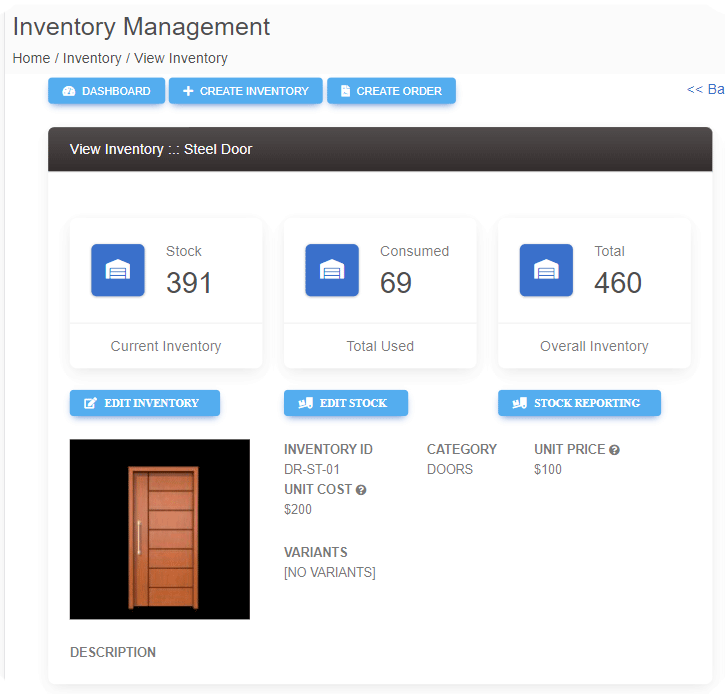Click the pencil icon on Edit Inventory
Viewport: 725px width, 694px height.
[x=90, y=403]
